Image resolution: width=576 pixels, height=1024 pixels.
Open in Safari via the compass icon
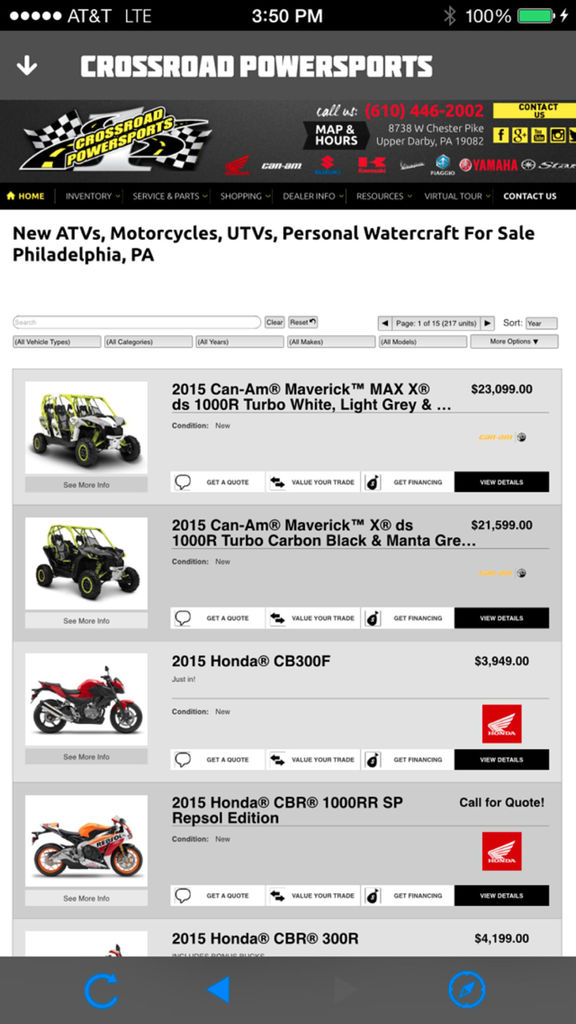pyautogui.click(x=467, y=990)
